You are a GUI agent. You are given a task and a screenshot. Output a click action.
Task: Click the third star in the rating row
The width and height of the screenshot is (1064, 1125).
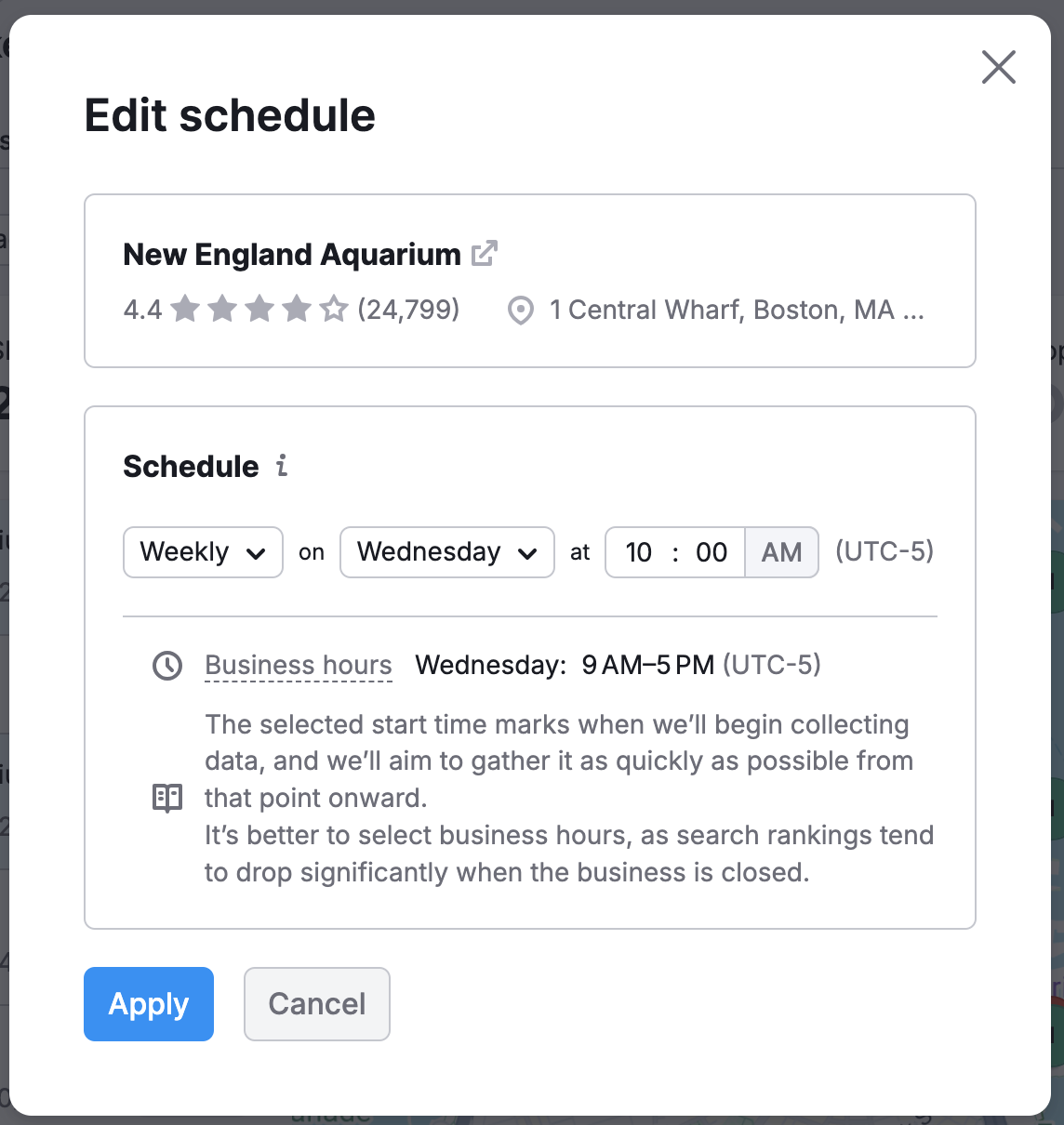tap(259, 309)
